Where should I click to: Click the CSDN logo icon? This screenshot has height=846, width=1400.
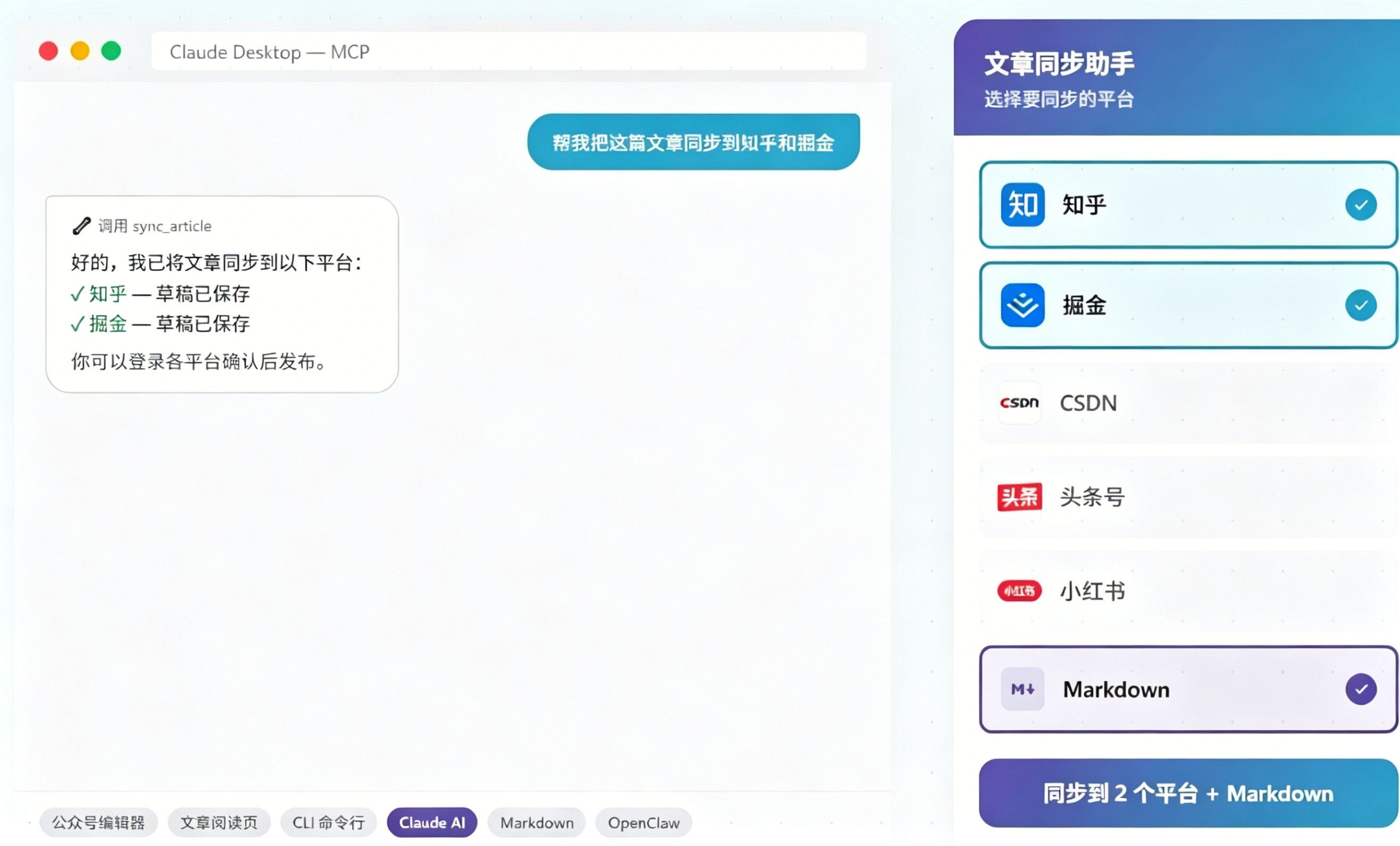pos(1019,403)
